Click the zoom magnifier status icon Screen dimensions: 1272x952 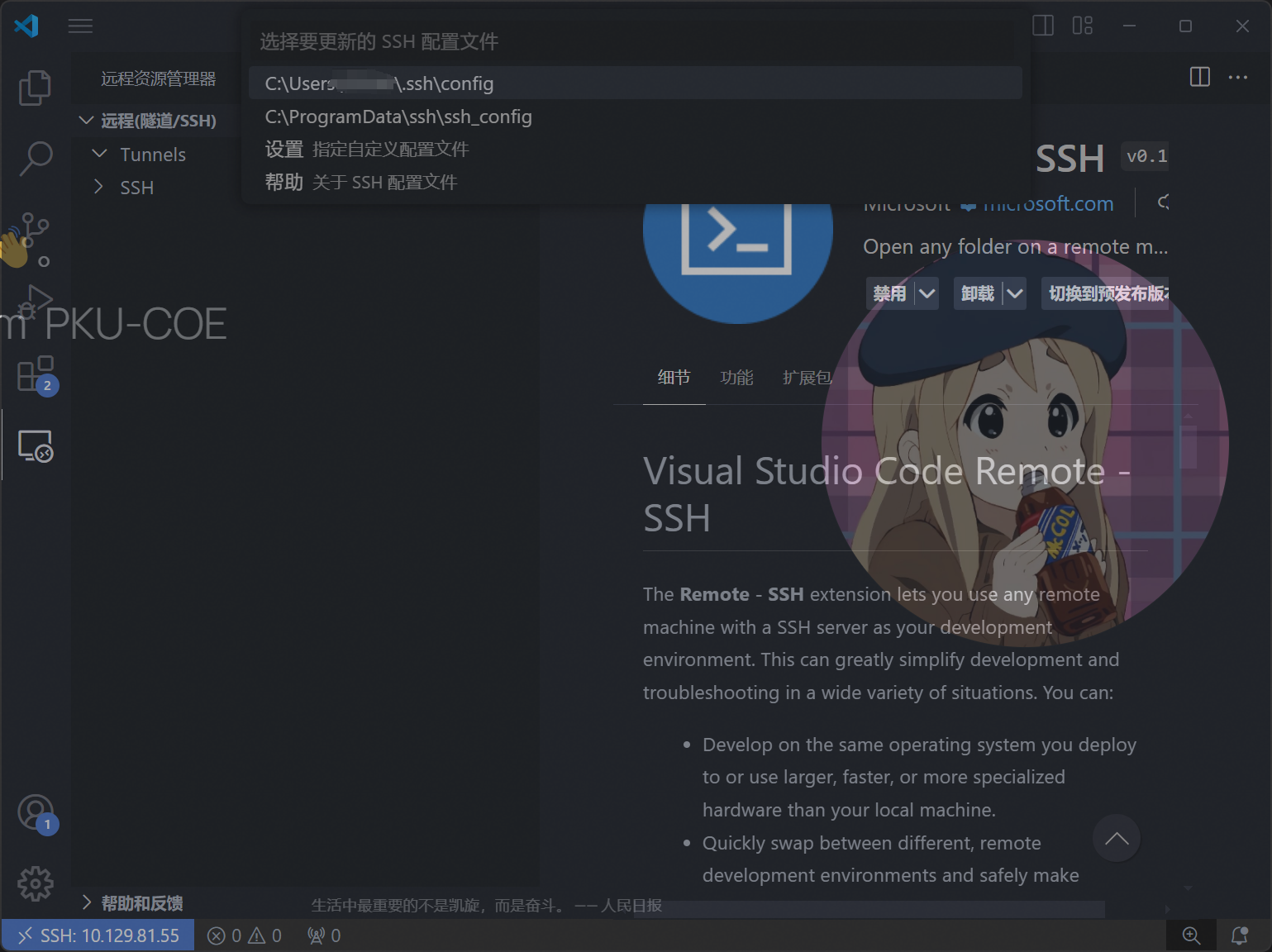(1191, 935)
